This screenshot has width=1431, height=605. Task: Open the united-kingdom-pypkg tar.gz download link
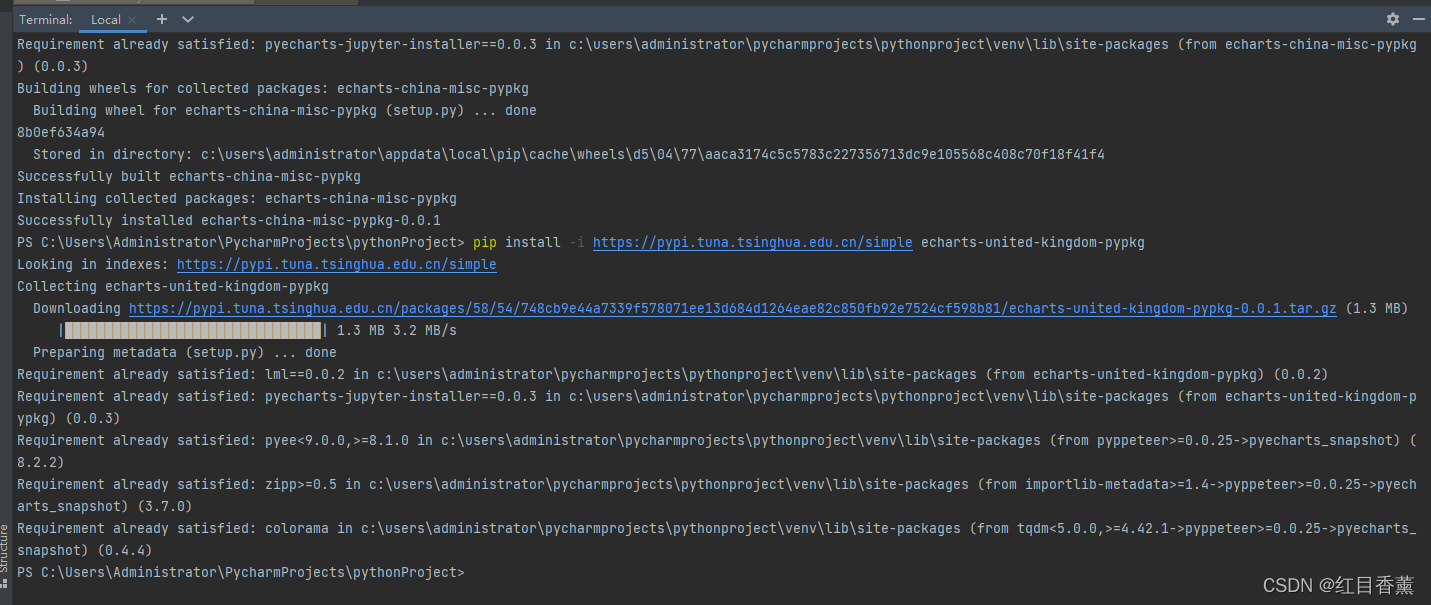tap(733, 309)
